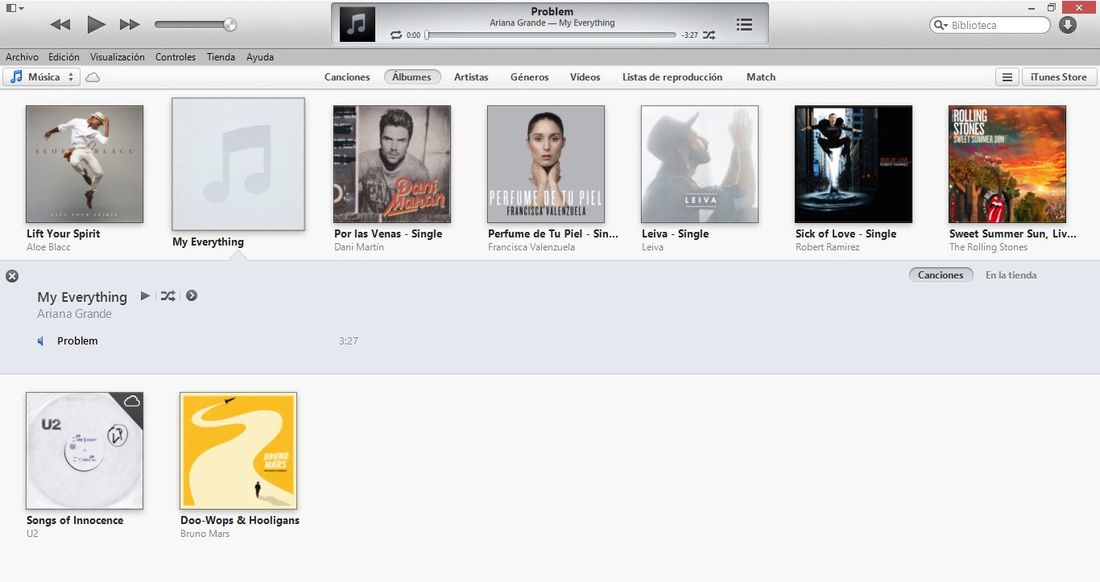Open the Edición menu
1100x582 pixels.
click(x=64, y=57)
